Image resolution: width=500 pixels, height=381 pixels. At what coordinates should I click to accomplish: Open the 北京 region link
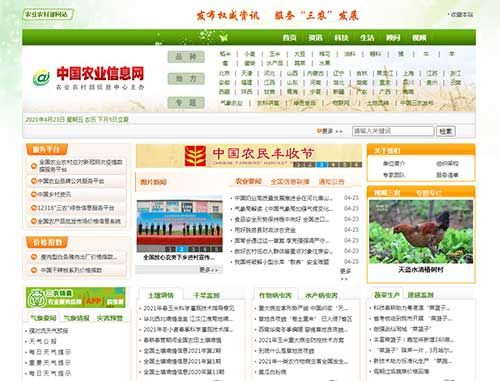[x=224, y=73]
